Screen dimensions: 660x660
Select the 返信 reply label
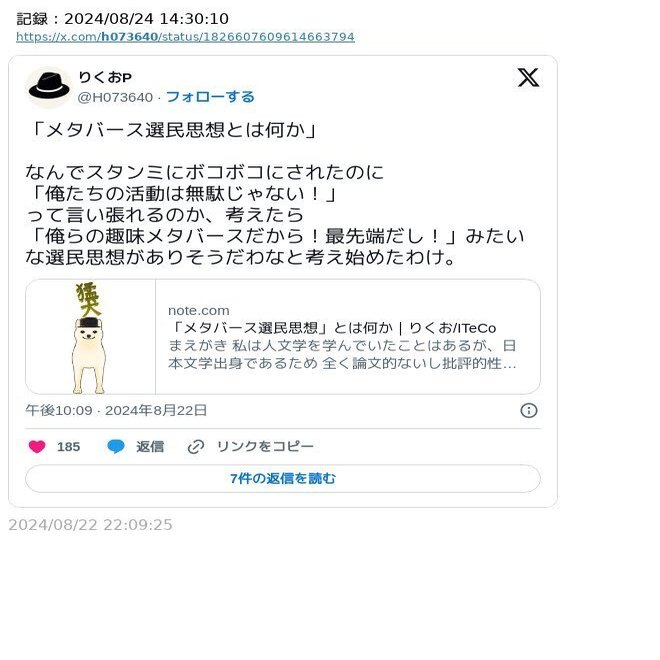coord(150,447)
